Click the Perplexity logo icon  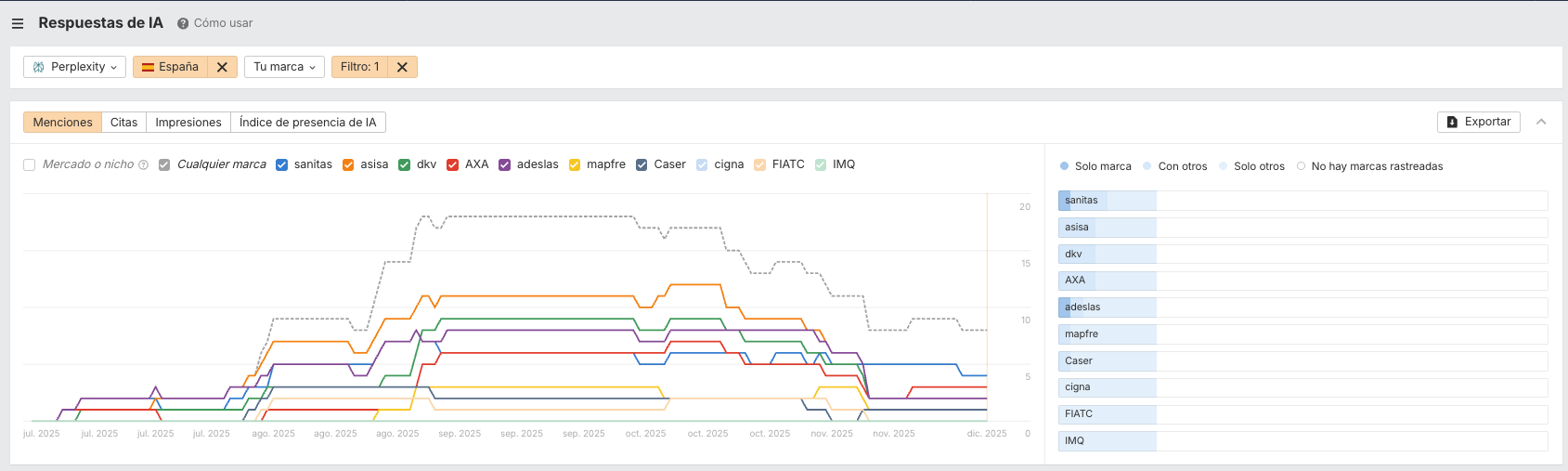coord(38,67)
